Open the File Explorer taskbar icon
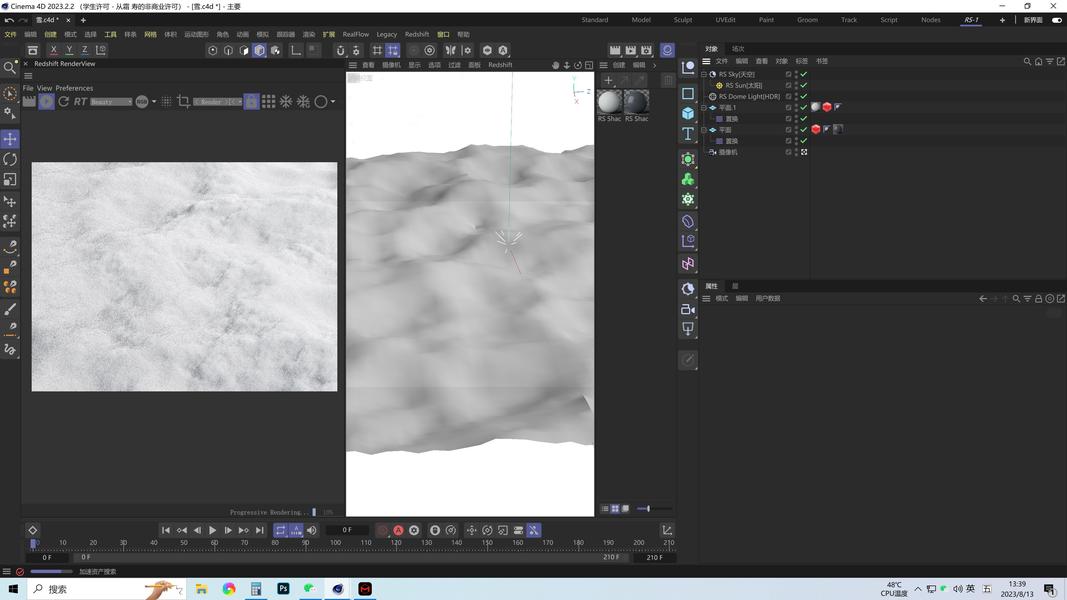Screen dimensions: 1067x600 (x=201, y=588)
